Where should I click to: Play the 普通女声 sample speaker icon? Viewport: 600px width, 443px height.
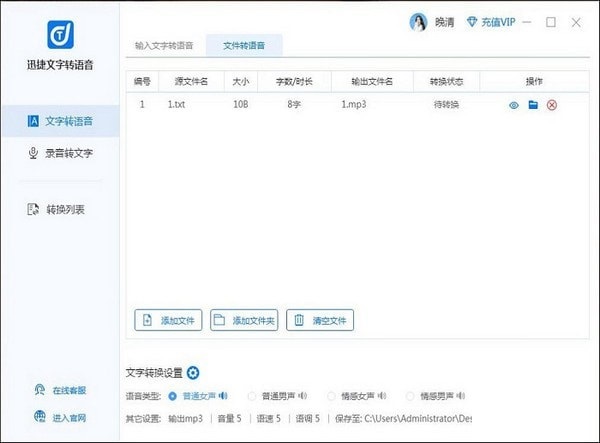coord(223,396)
